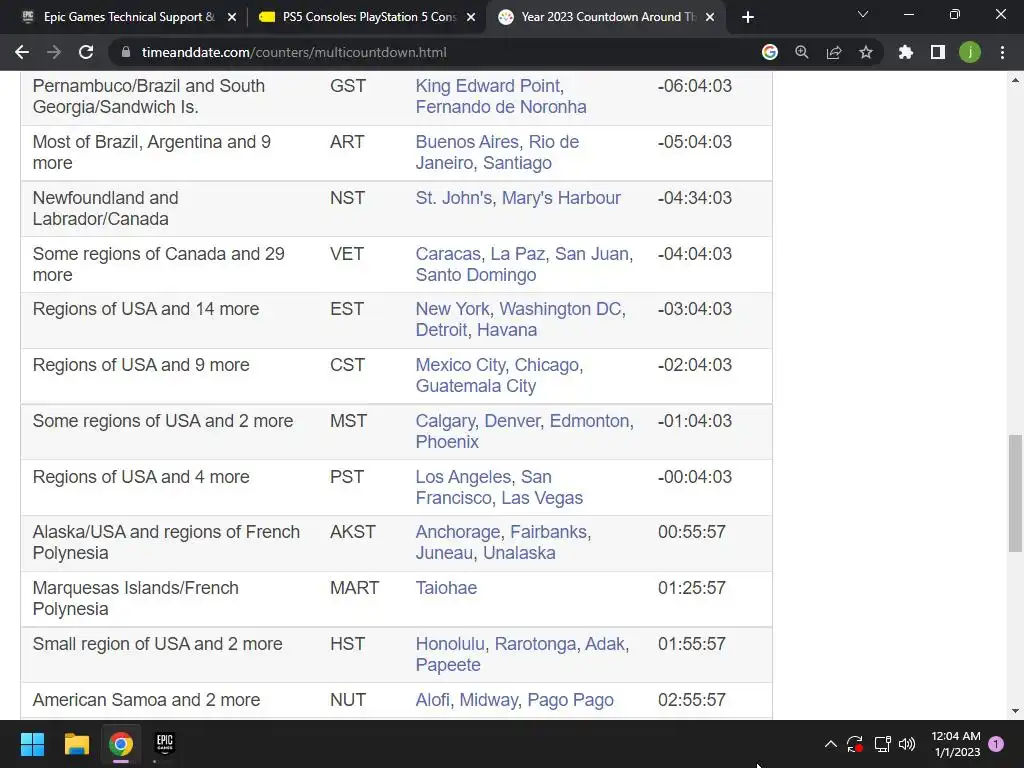The image size is (1024, 768).
Task: Open the Juneau link
Action: 444,553
